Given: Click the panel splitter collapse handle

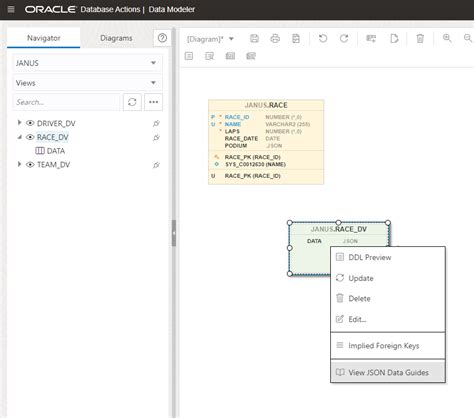Looking at the screenshot, I should (x=174, y=233).
